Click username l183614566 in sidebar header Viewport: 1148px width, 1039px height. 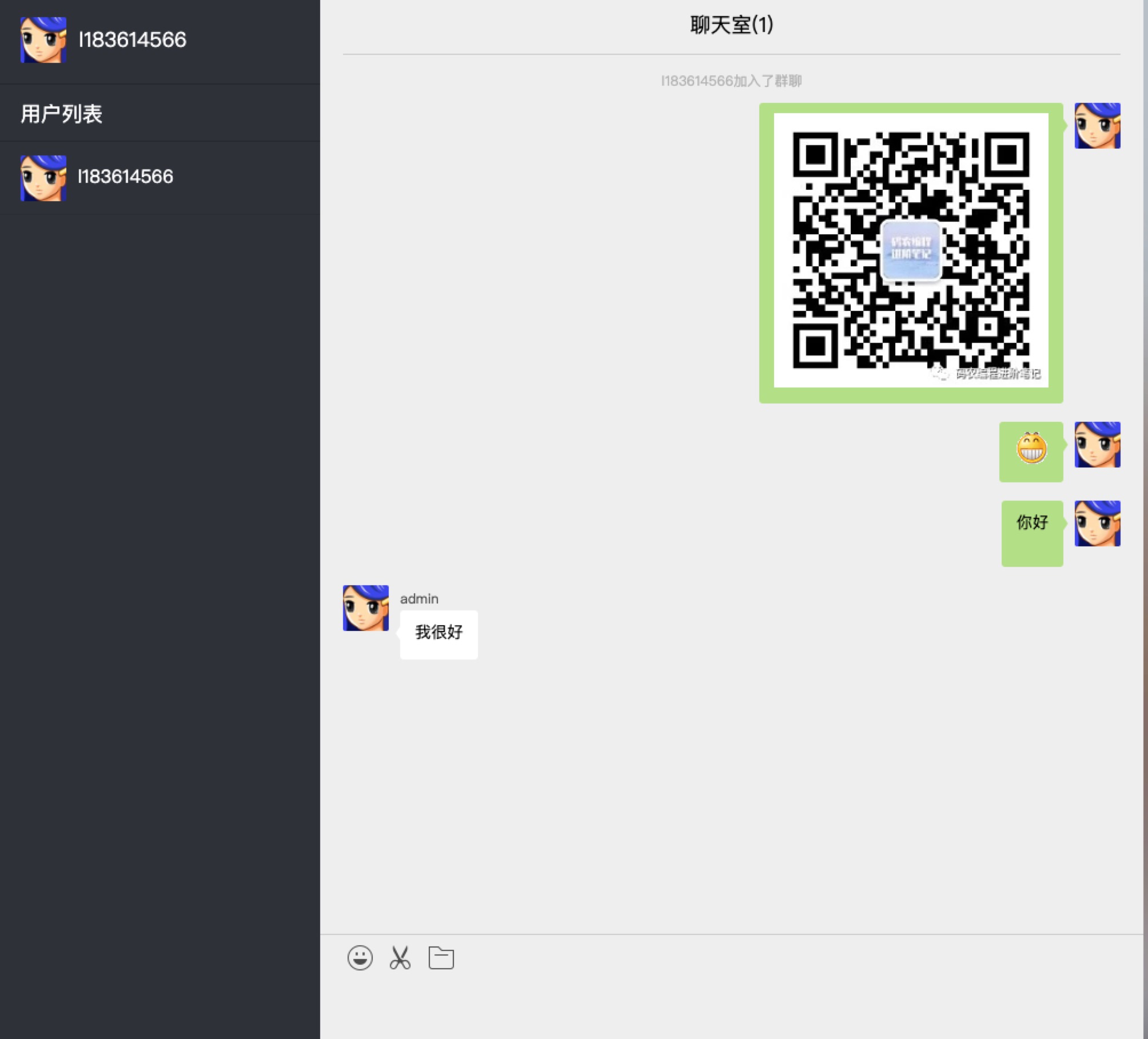[132, 39]
